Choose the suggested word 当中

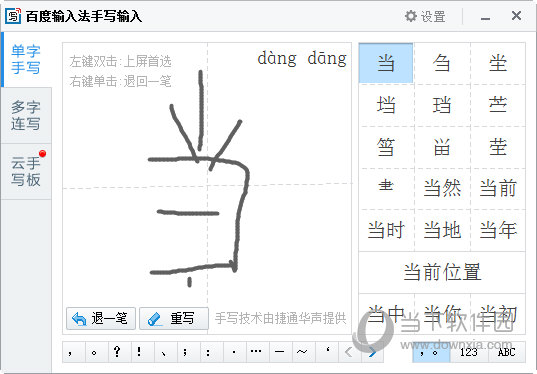point(386,313)
